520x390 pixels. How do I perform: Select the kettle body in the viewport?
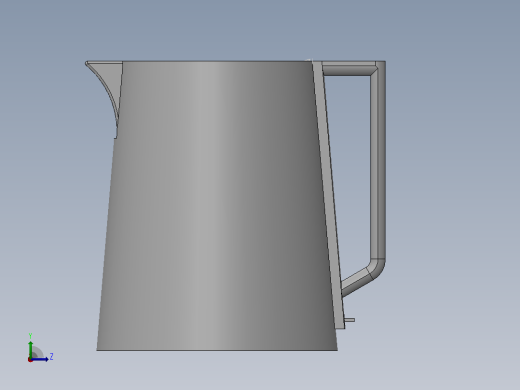[217, 206]
